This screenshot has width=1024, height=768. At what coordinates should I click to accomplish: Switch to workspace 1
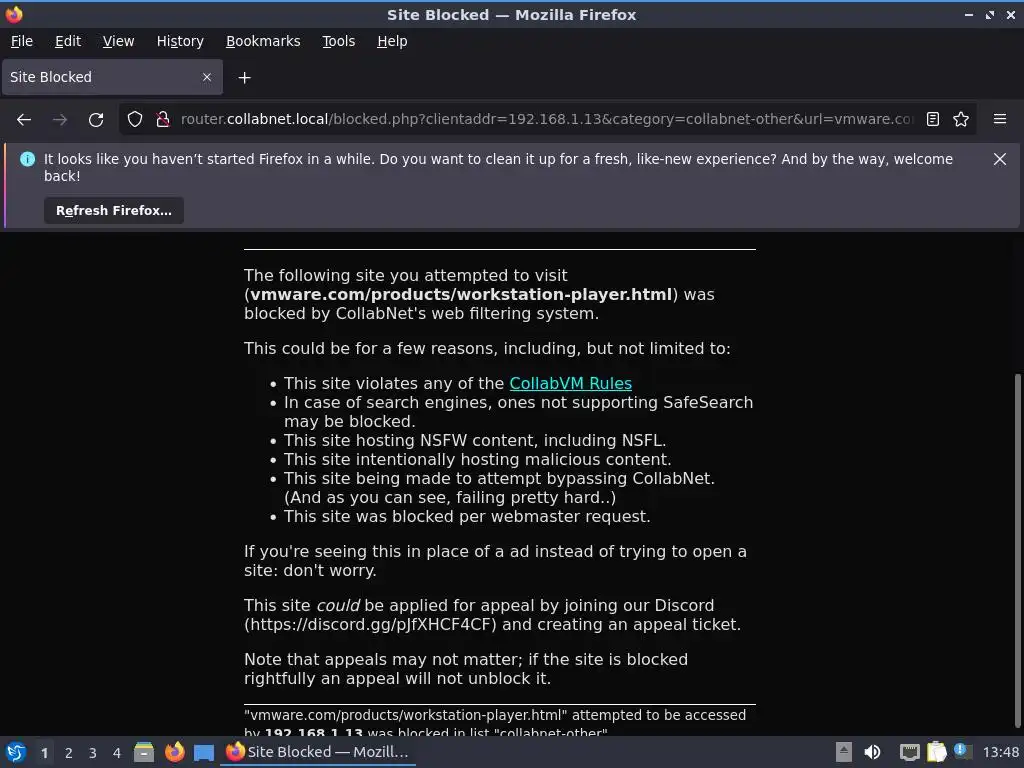pos(44,753)
